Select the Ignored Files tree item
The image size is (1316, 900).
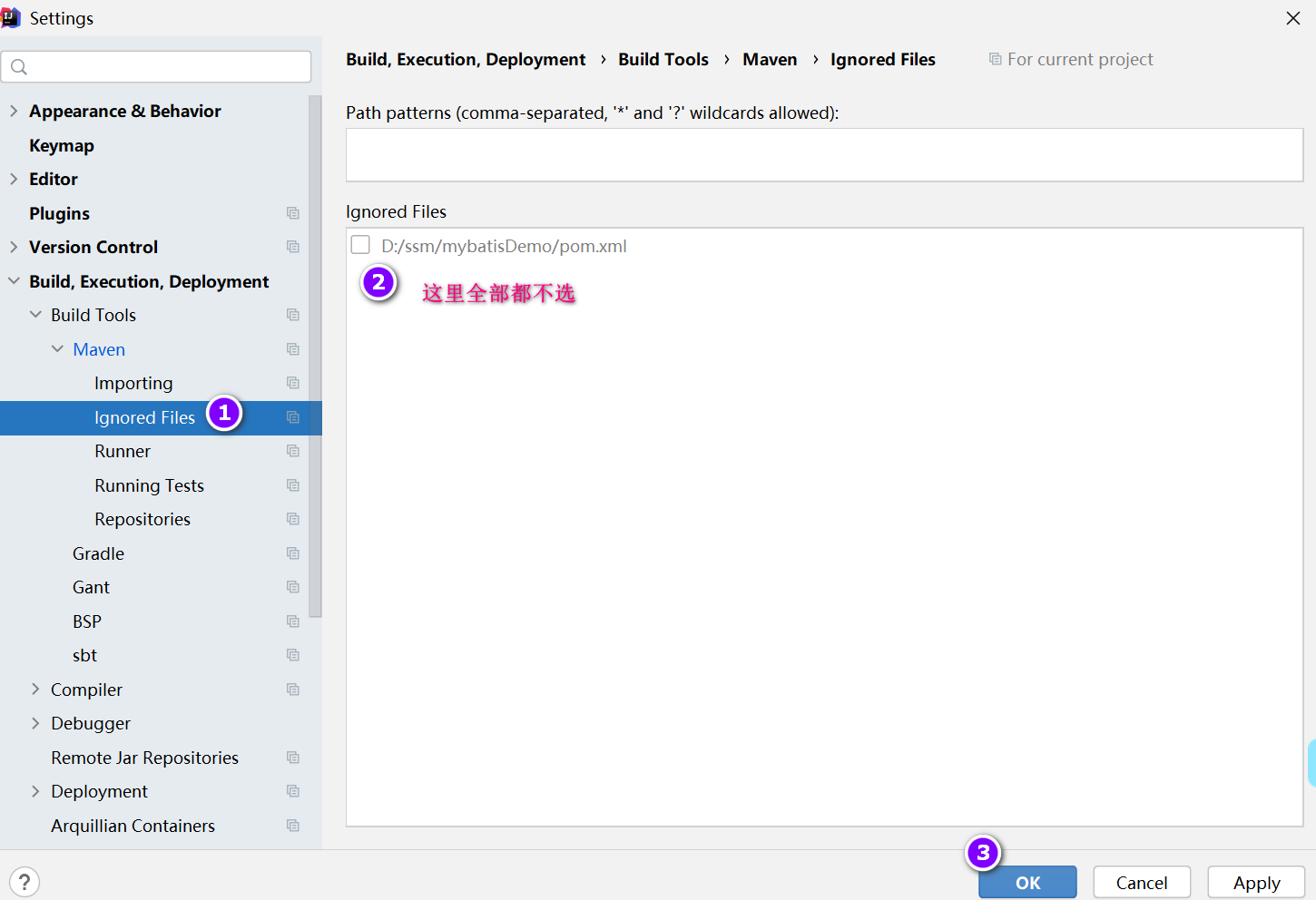[145, 417]
